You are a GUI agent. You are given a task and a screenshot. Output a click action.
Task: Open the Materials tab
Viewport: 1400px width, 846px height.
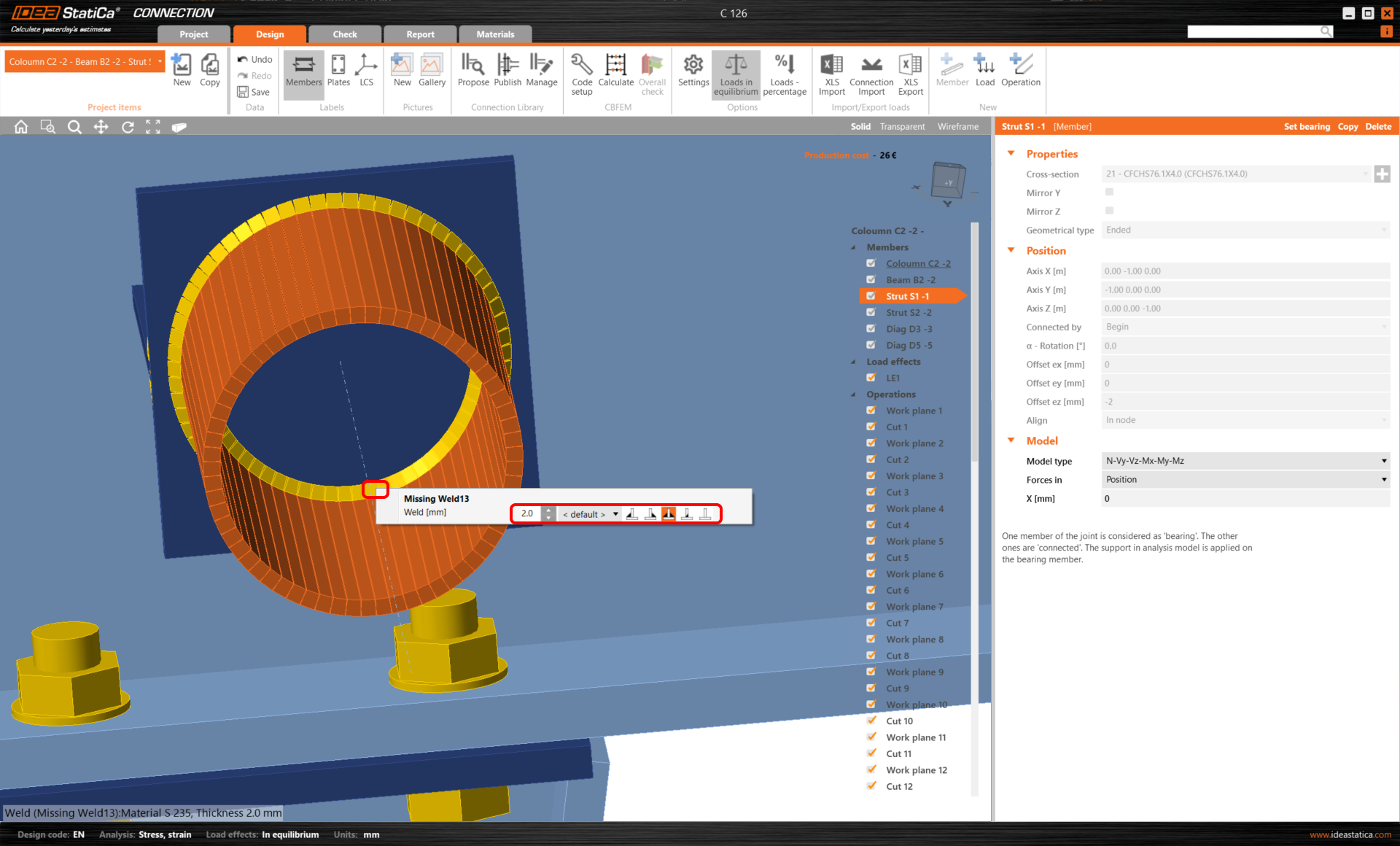(495, 34)
